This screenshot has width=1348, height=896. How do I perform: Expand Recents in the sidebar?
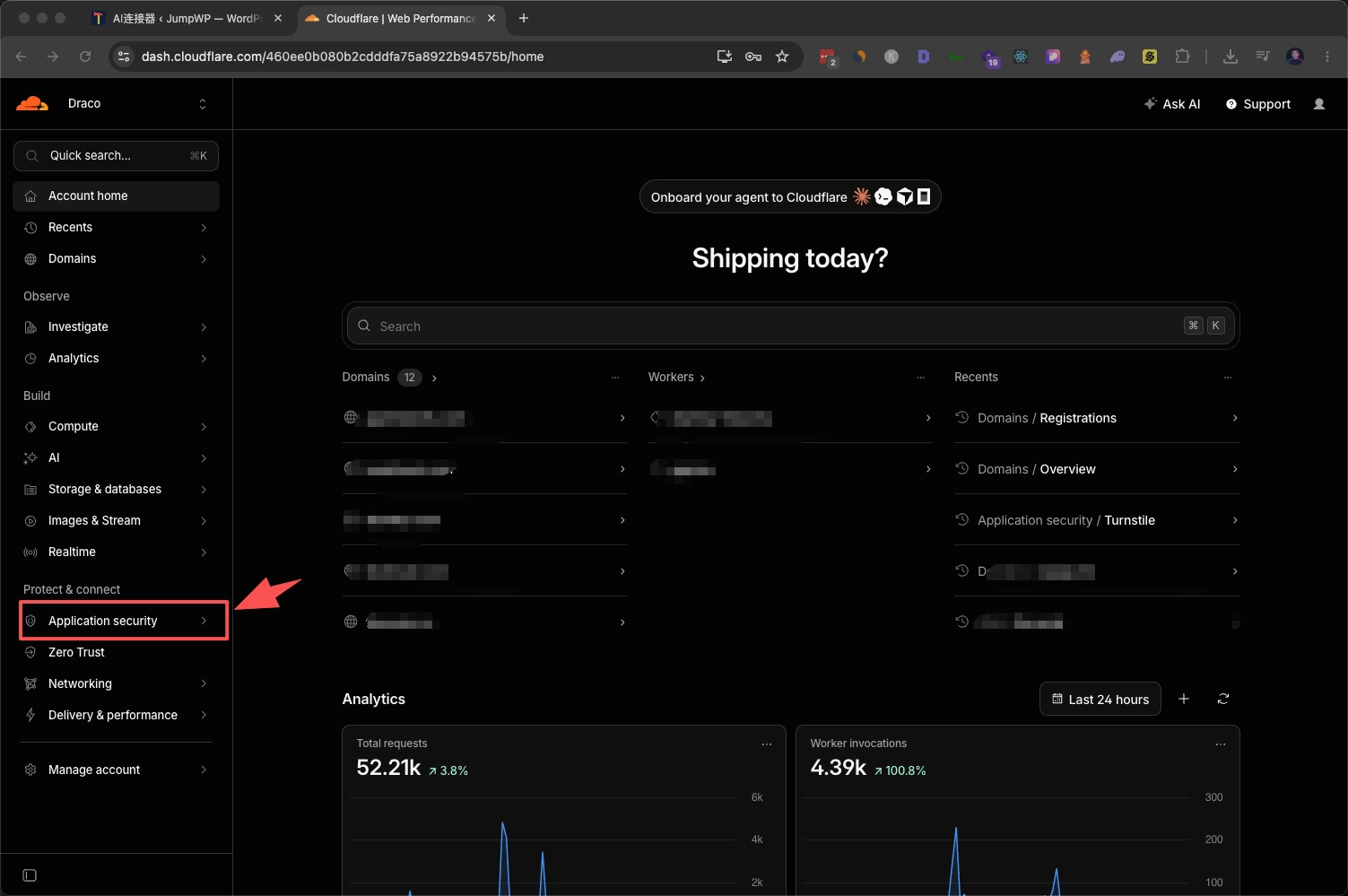(116, 227)
